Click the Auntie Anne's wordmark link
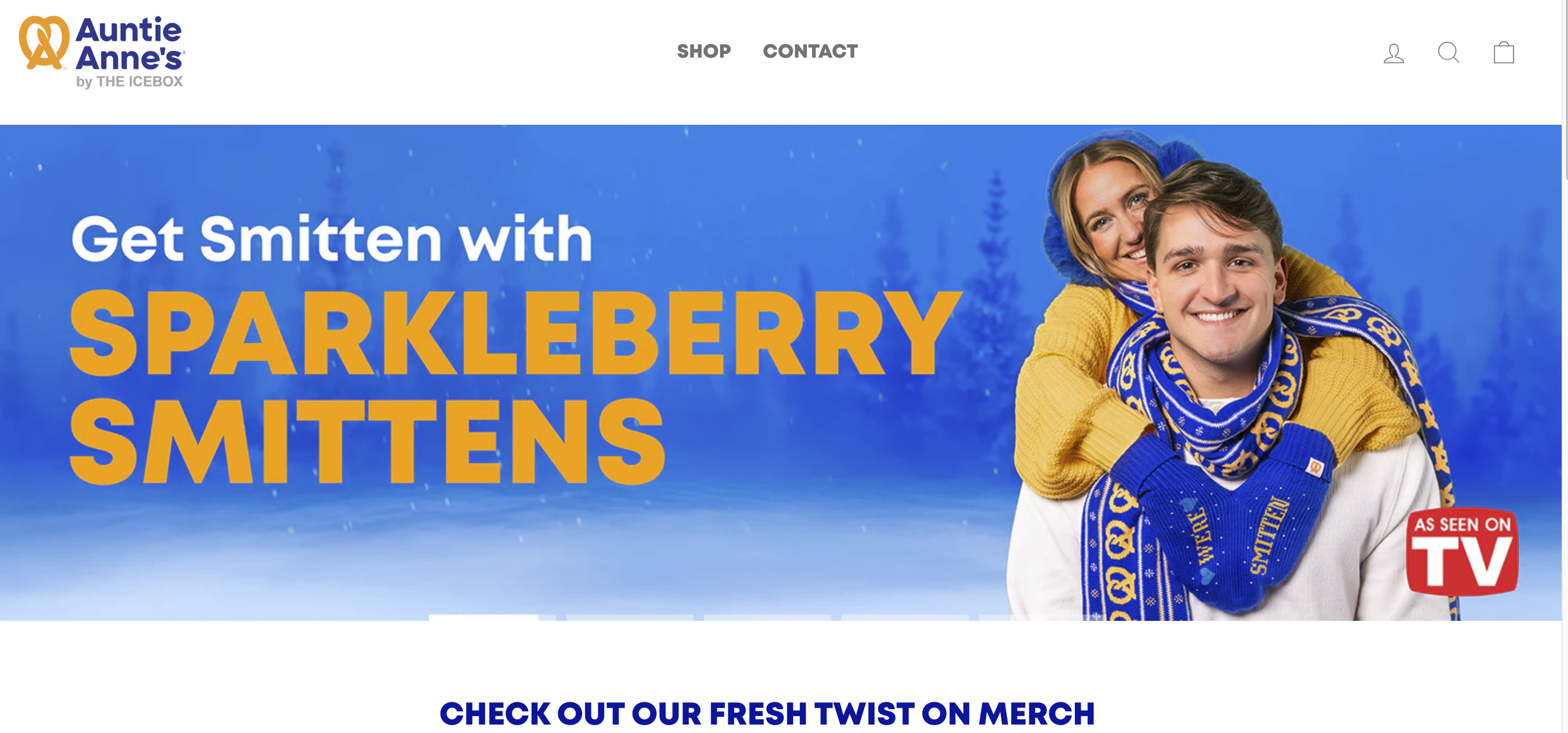 (129, 43)
